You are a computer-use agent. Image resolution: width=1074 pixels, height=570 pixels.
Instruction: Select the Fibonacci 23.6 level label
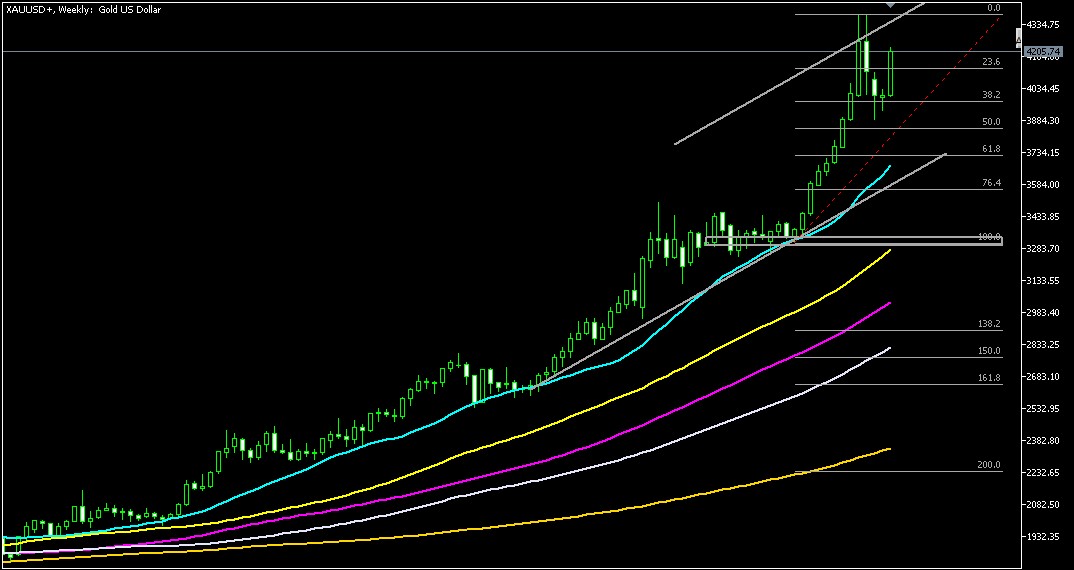point(990,62)
